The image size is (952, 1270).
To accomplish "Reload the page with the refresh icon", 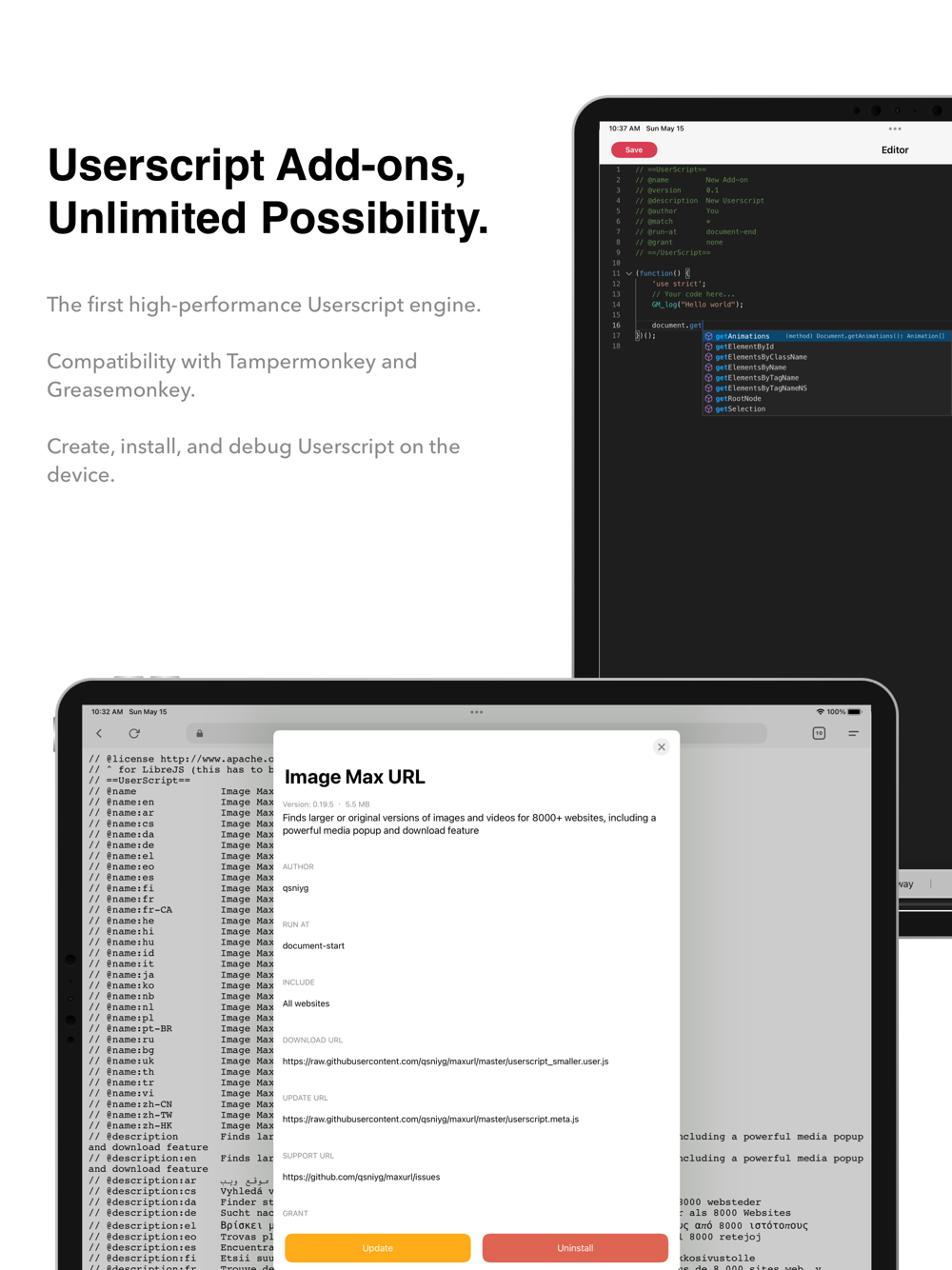I will (134, 733).
